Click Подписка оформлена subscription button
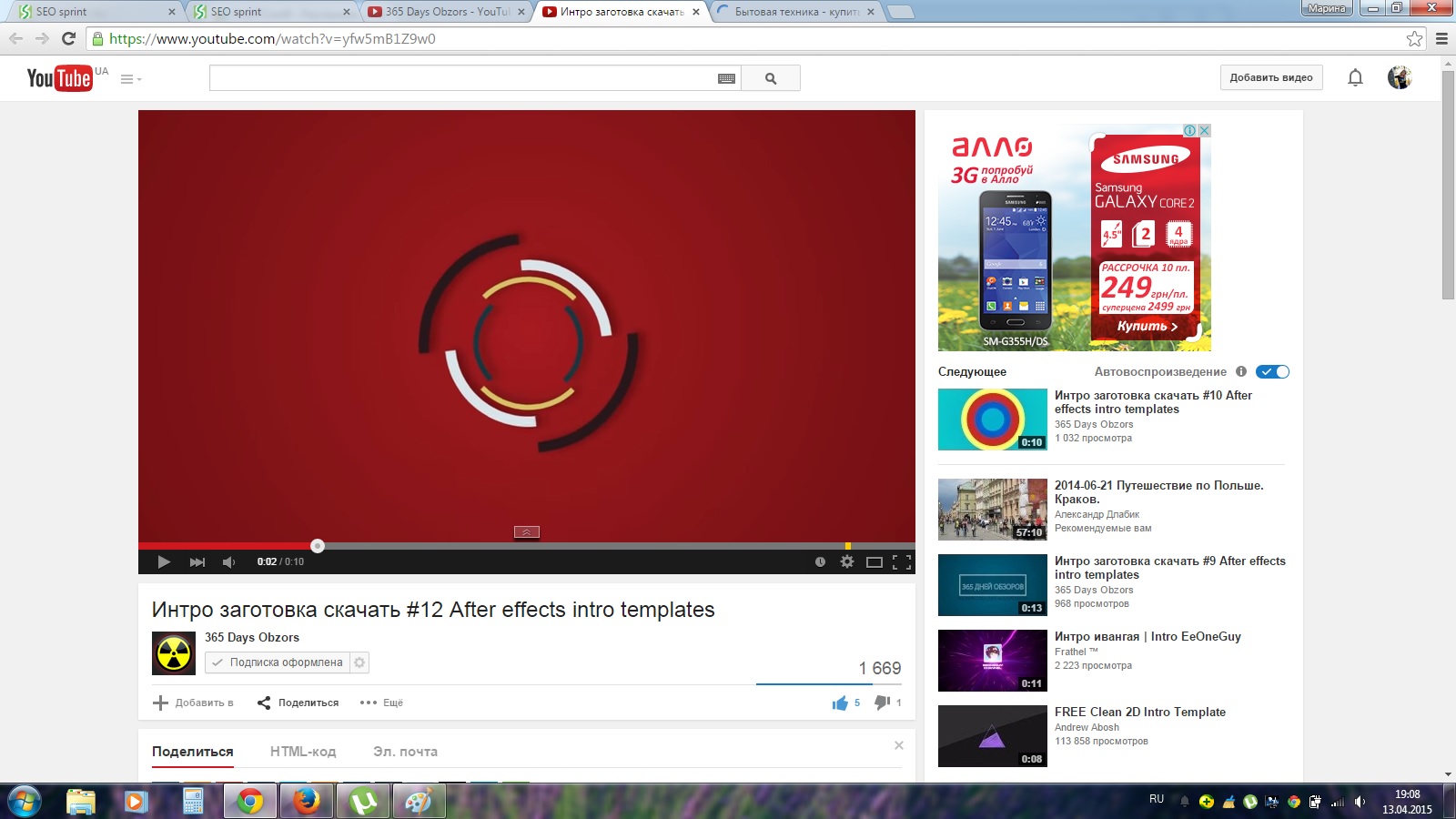The width and height of the screenshot is (1456, 819). click(278, 662)
